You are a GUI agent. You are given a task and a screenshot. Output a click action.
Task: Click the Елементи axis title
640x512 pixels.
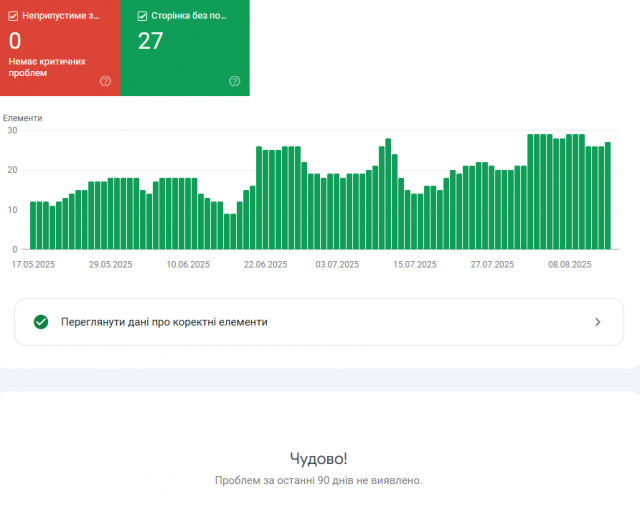pyautogui.click(x=22, y=118)
